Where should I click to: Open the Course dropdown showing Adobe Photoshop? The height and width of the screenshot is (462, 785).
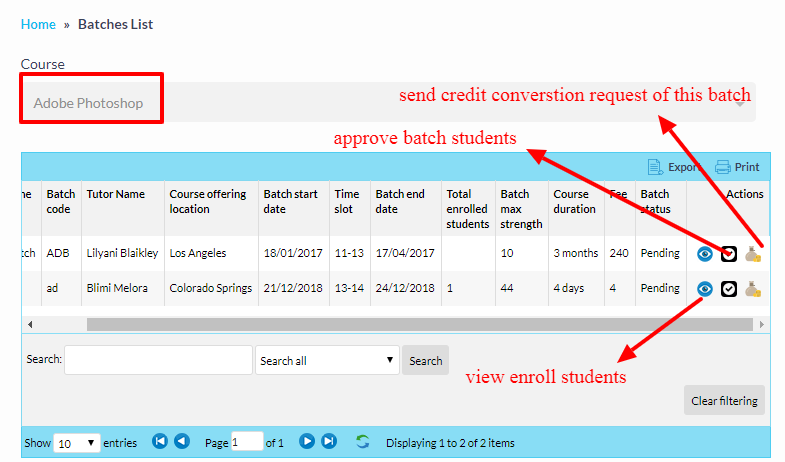388,103
